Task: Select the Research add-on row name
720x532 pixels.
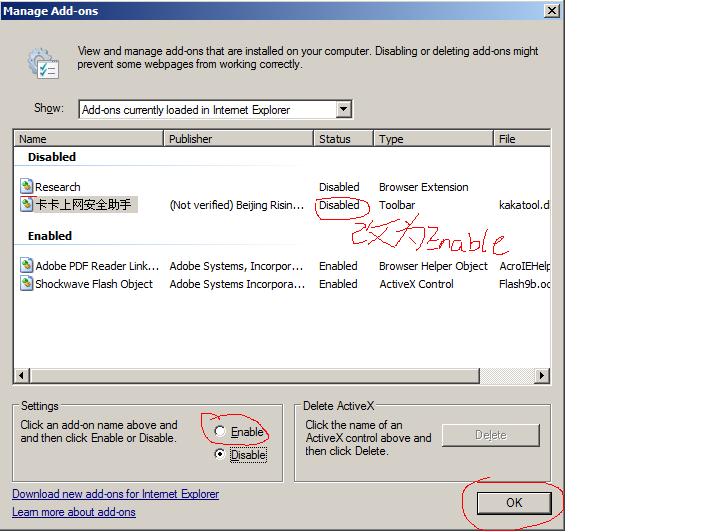Action: (x=58, y=187)
